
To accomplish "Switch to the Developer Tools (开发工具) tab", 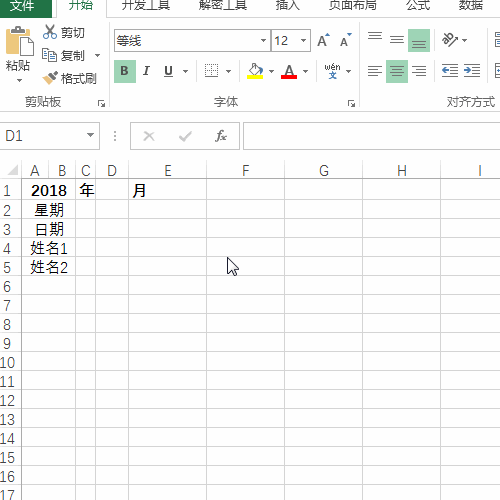I will point(146,5).
